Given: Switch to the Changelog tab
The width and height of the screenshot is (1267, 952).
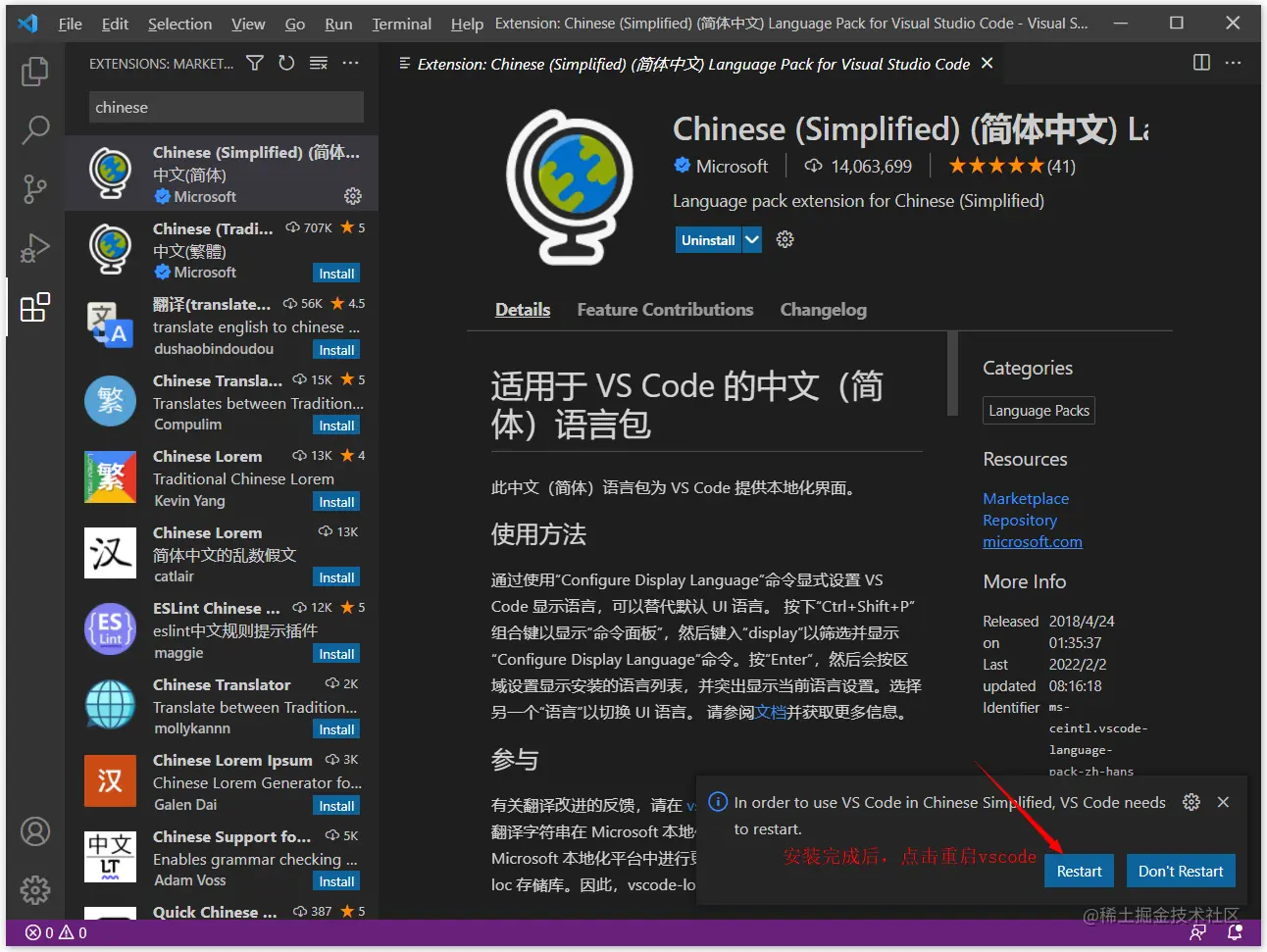Looking at the screenshot, I should click(x=824, y=310).
